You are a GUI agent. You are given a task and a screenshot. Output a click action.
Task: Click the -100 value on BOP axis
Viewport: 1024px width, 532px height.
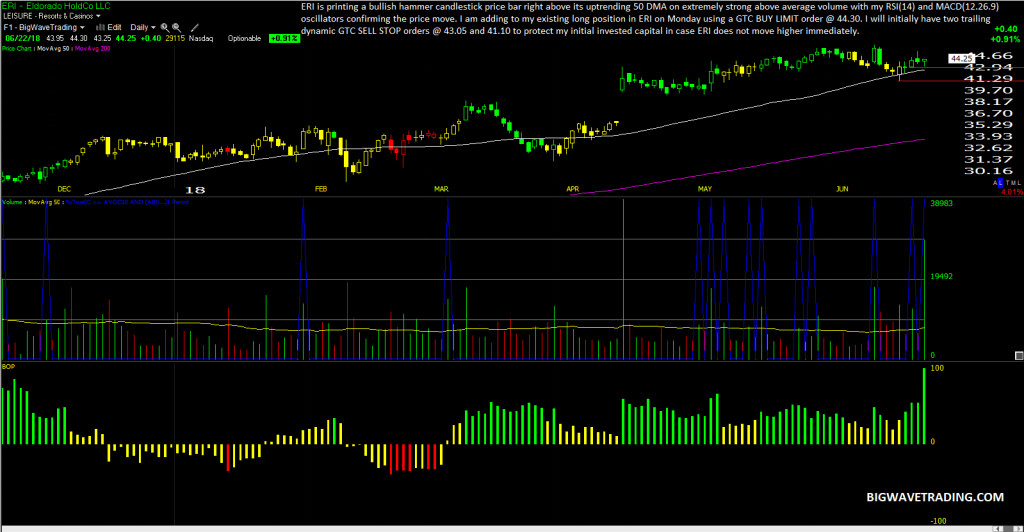[x=938, y=521]
